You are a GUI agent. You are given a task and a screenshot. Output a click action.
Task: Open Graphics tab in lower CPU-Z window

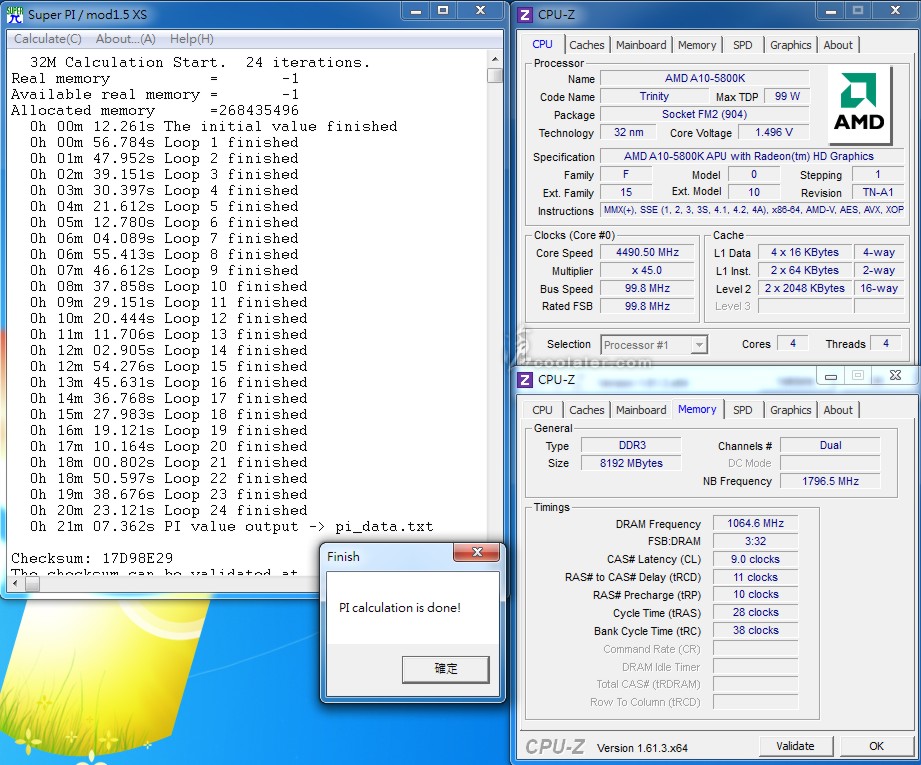(791, 410)
